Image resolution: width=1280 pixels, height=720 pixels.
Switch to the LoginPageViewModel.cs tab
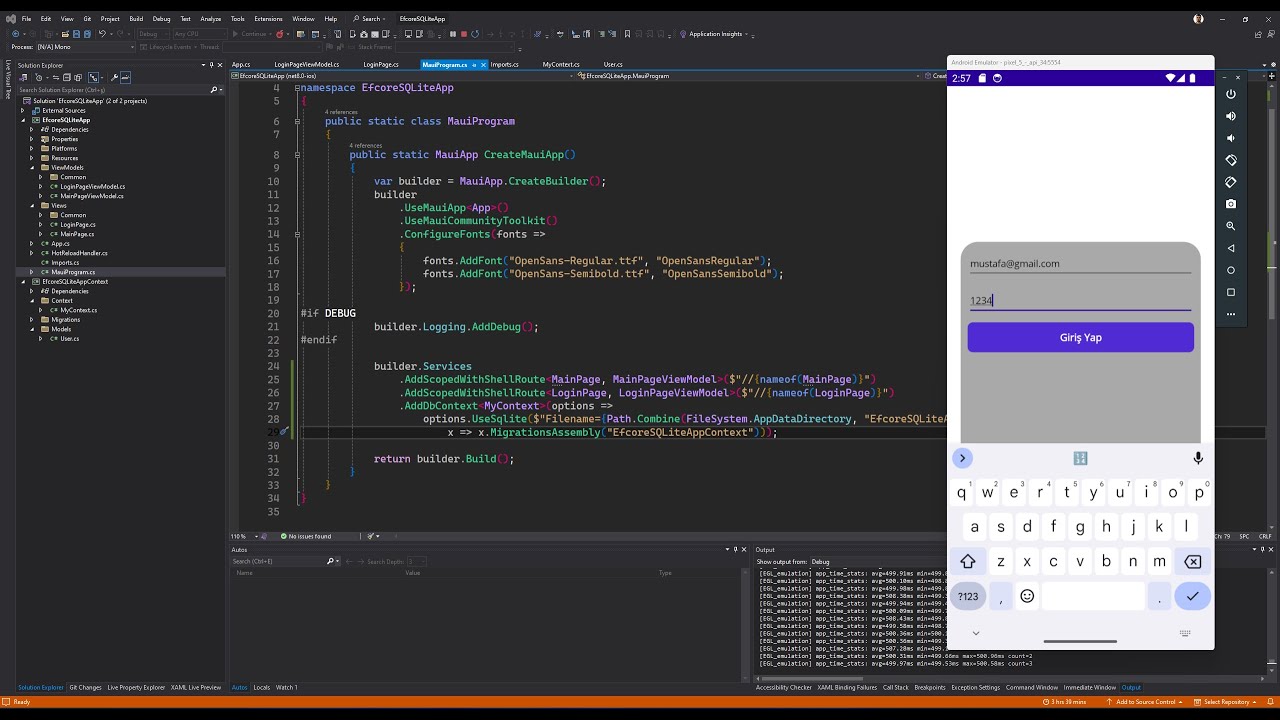click(306, 64)
